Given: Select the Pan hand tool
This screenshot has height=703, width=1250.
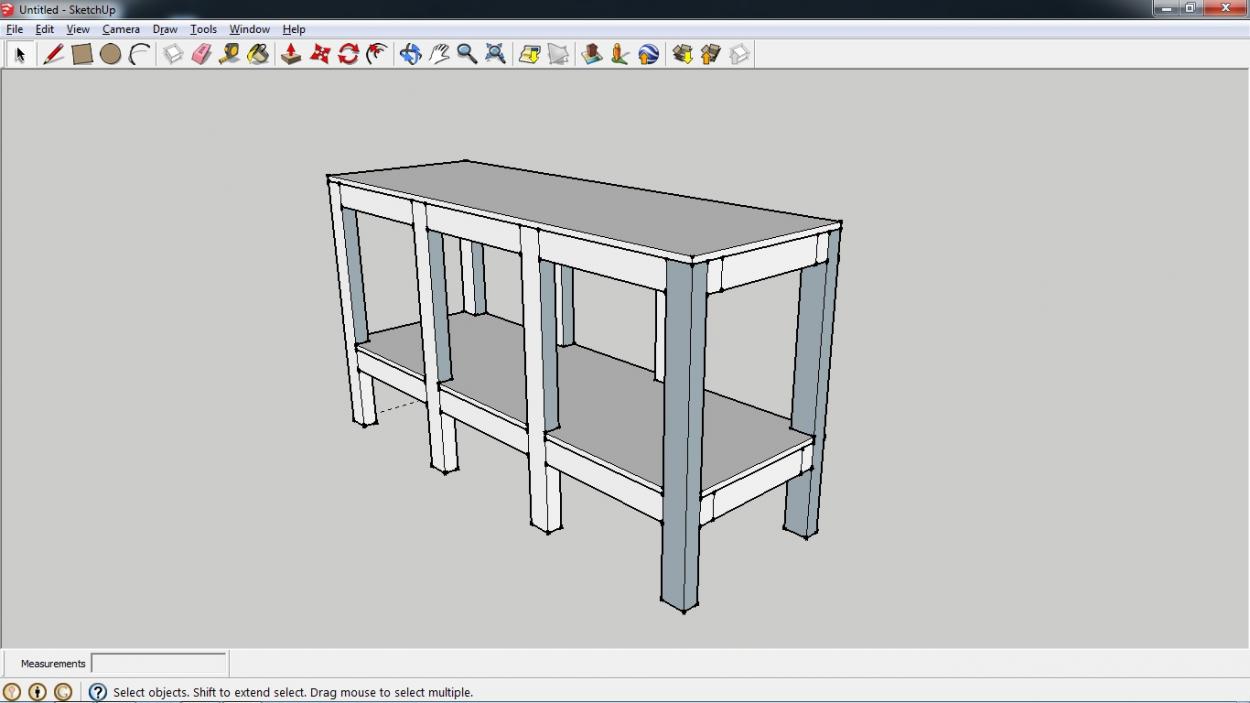Looking at the screenshot, I should point(439,54).
